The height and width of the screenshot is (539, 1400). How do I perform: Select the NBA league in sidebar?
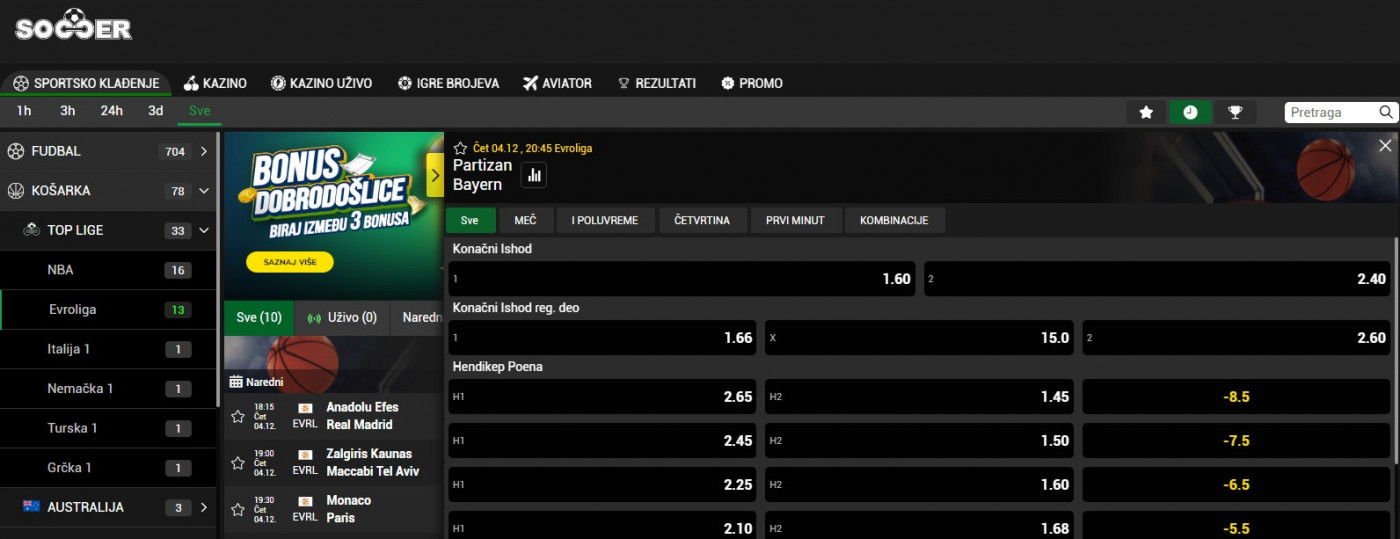point(60,270)
